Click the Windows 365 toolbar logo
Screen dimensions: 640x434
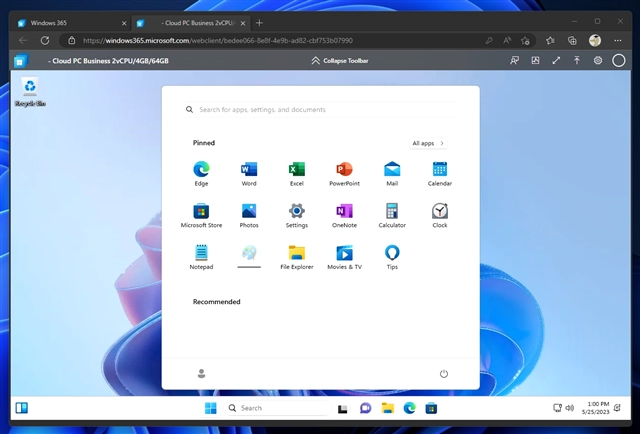point(20,61)
